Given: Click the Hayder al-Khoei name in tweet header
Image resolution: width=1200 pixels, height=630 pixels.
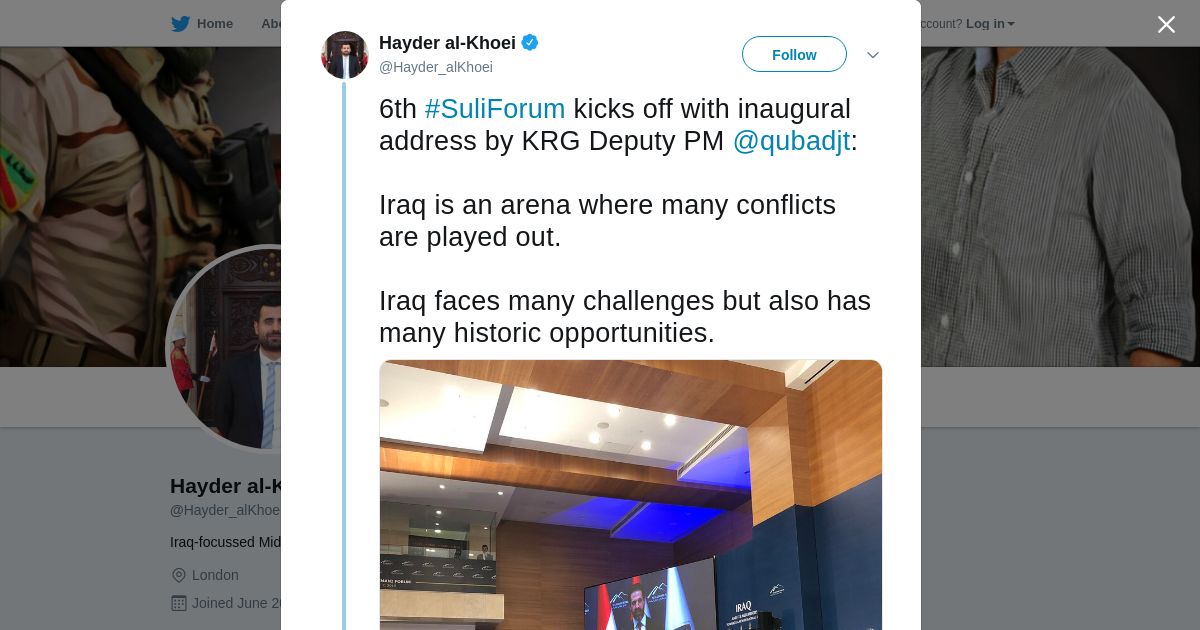Looking at the screenshot, I should coord(447,43).
